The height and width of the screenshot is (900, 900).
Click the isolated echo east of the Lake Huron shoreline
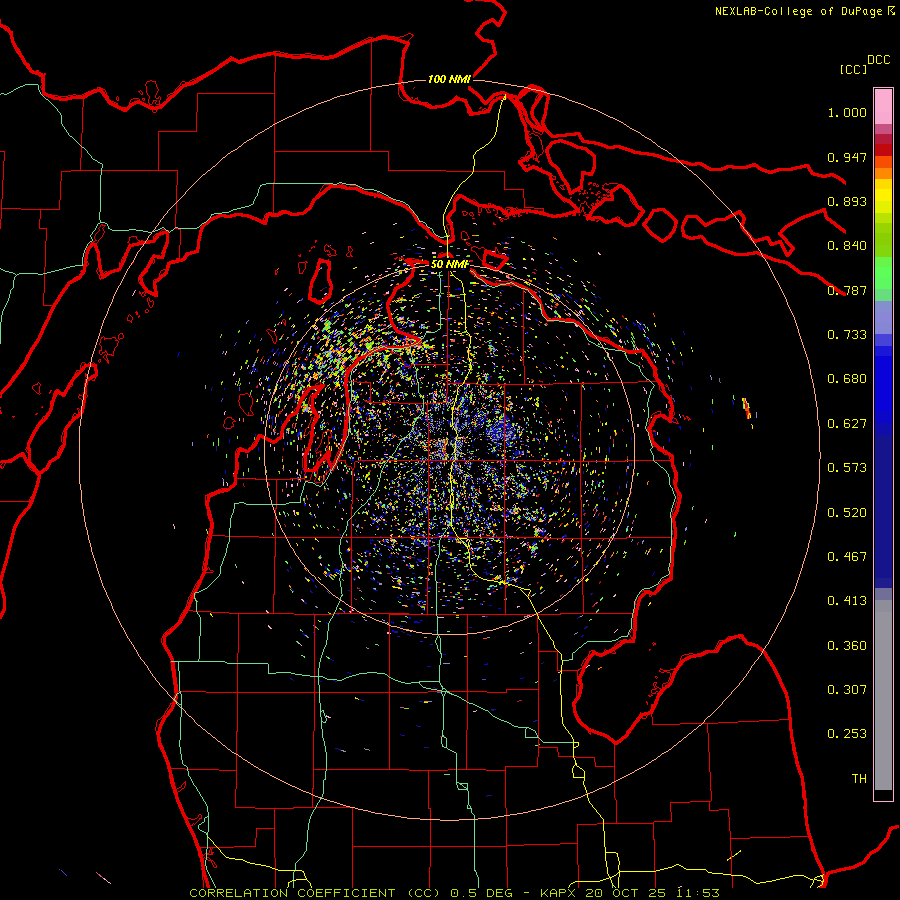point(747,408)
